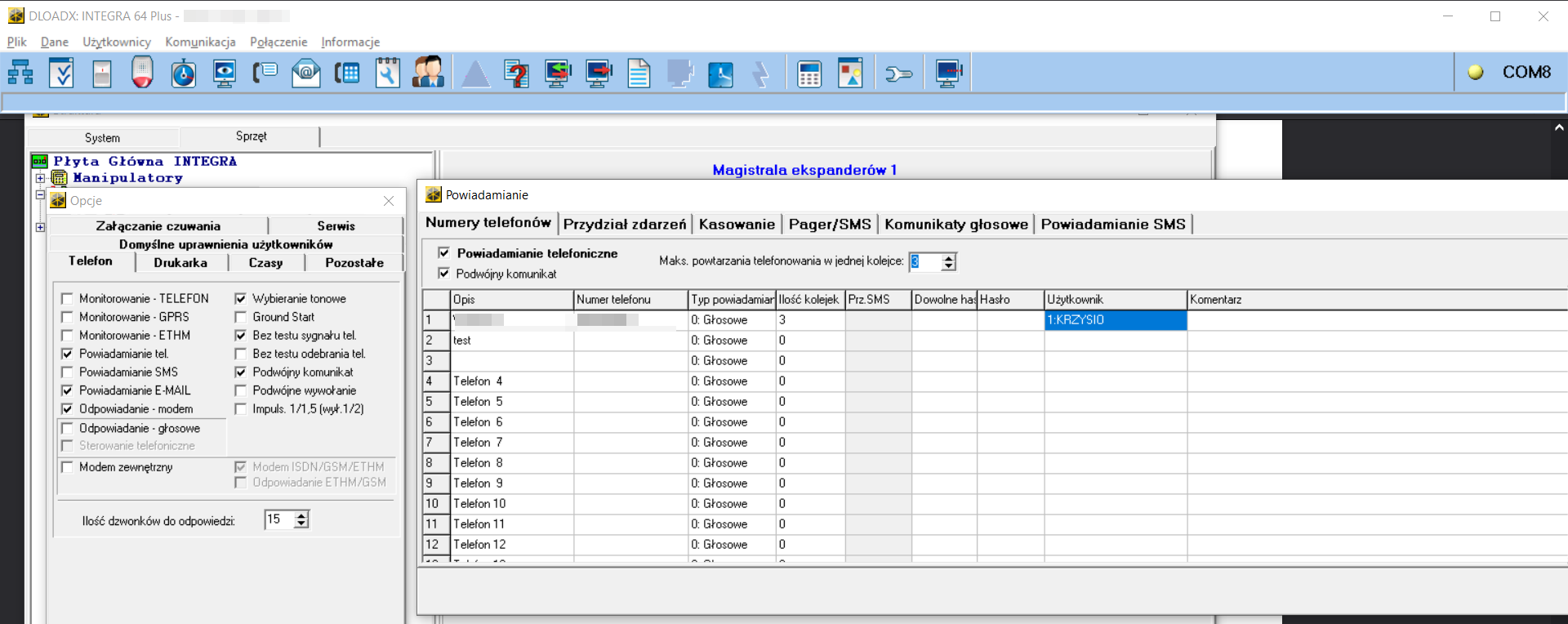Uncheck Powiadamianie tel. in Opcje
Viewport: 1568px width, 624px height.
67,354
